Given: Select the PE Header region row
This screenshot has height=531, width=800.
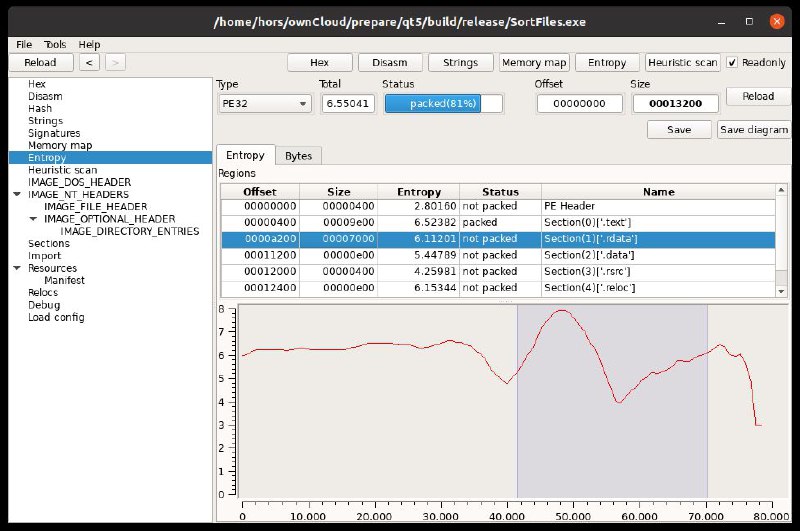Looking at the screenshot, I should (498, 206).
